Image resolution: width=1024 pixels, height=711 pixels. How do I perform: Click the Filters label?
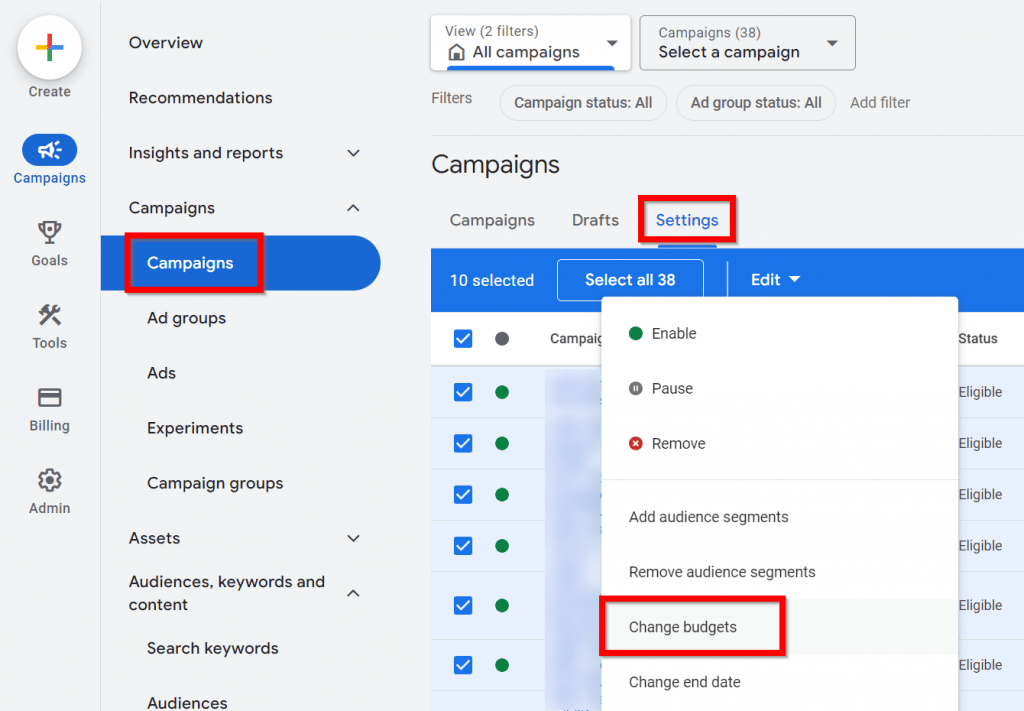[x=451, y=98]
